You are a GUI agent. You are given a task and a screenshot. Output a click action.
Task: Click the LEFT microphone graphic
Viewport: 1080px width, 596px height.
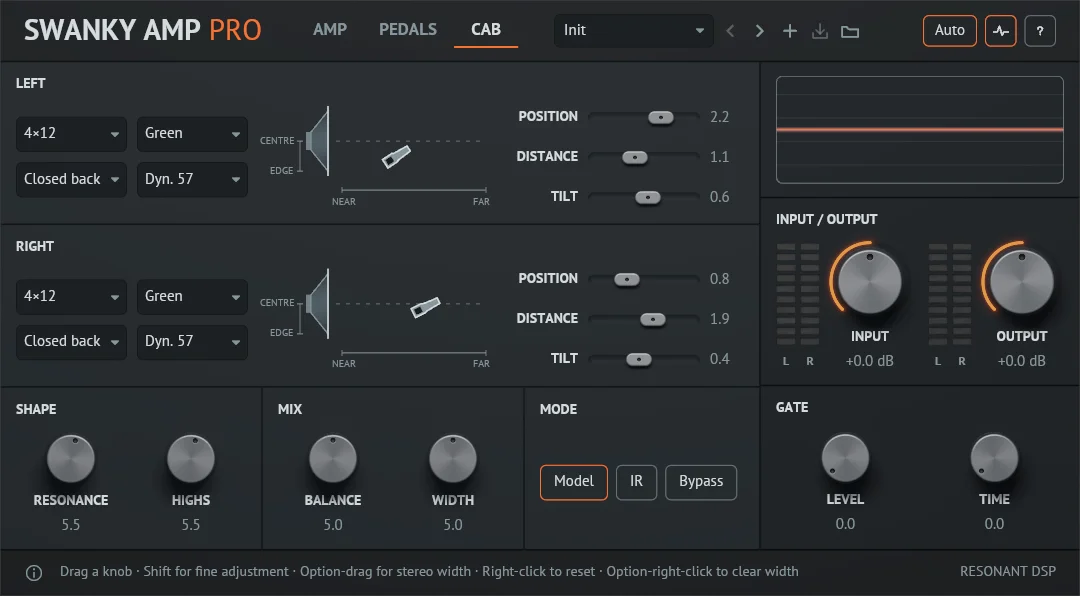(396, 157)
